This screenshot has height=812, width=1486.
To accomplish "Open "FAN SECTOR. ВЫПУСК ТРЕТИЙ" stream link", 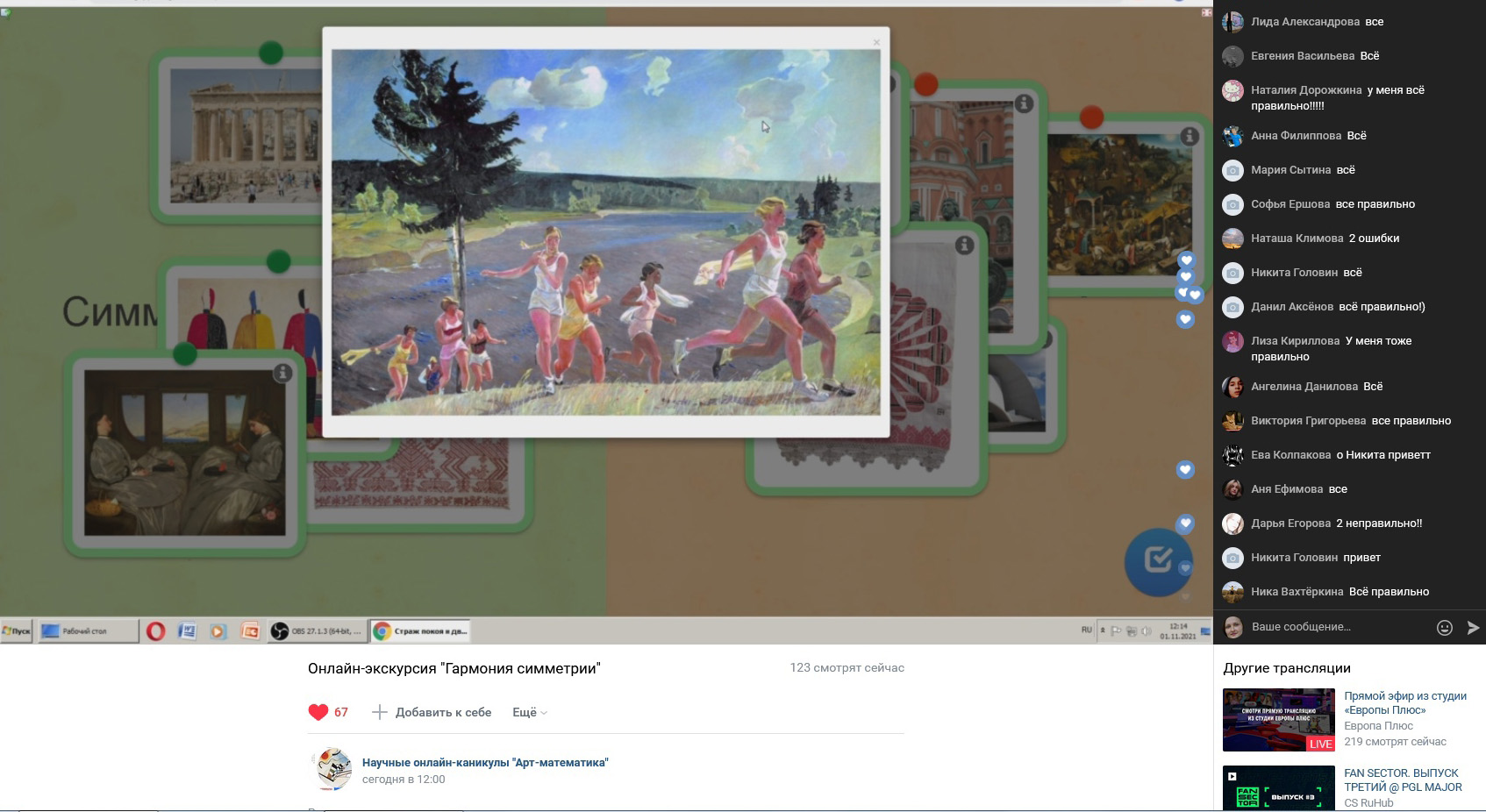I will pyautogui.click(x=1402, y=780).
